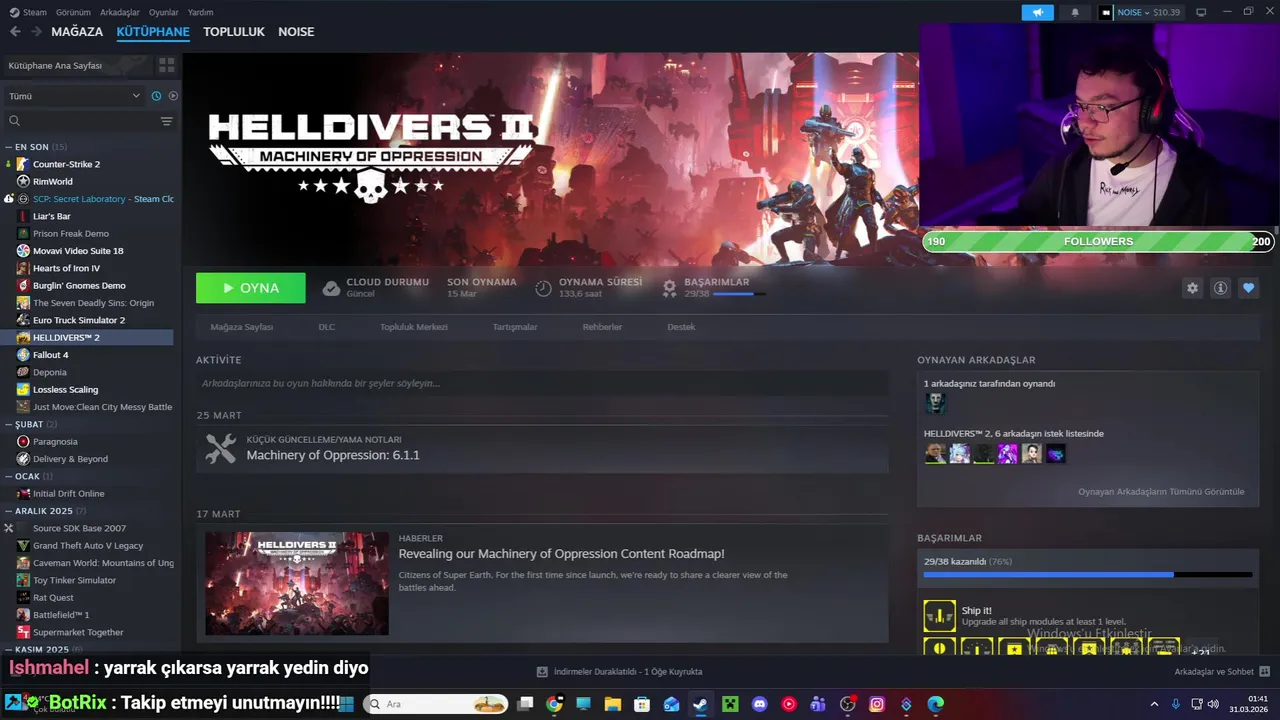
Task: Switch to the MAĞAZA tab
Action: click(77, 32)
